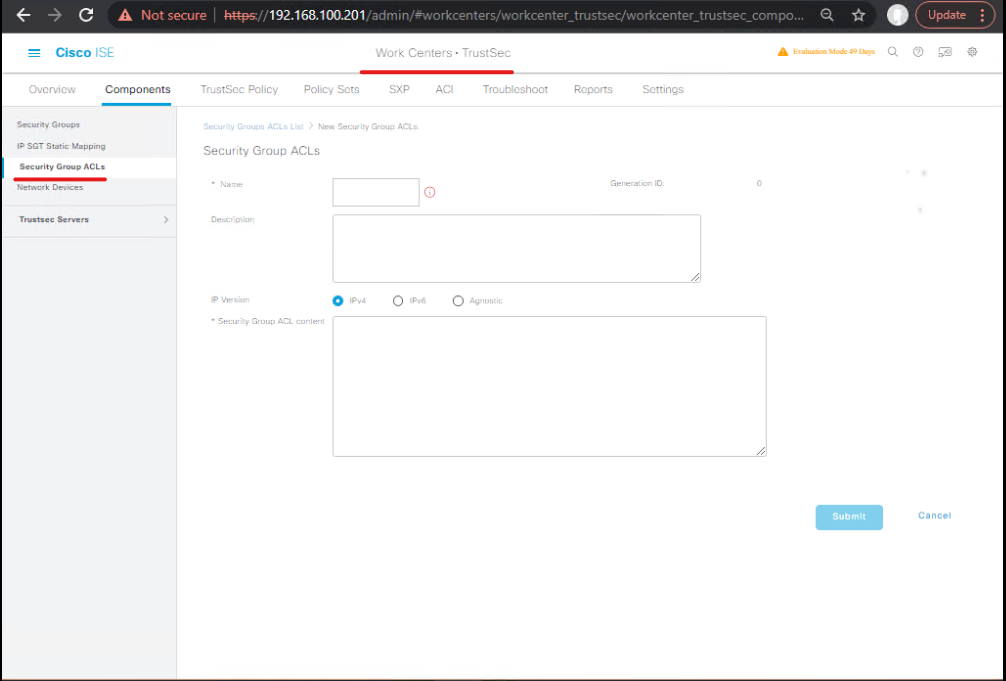Reload the page in the browser
Screen dimensions: 1006x681
86,15
